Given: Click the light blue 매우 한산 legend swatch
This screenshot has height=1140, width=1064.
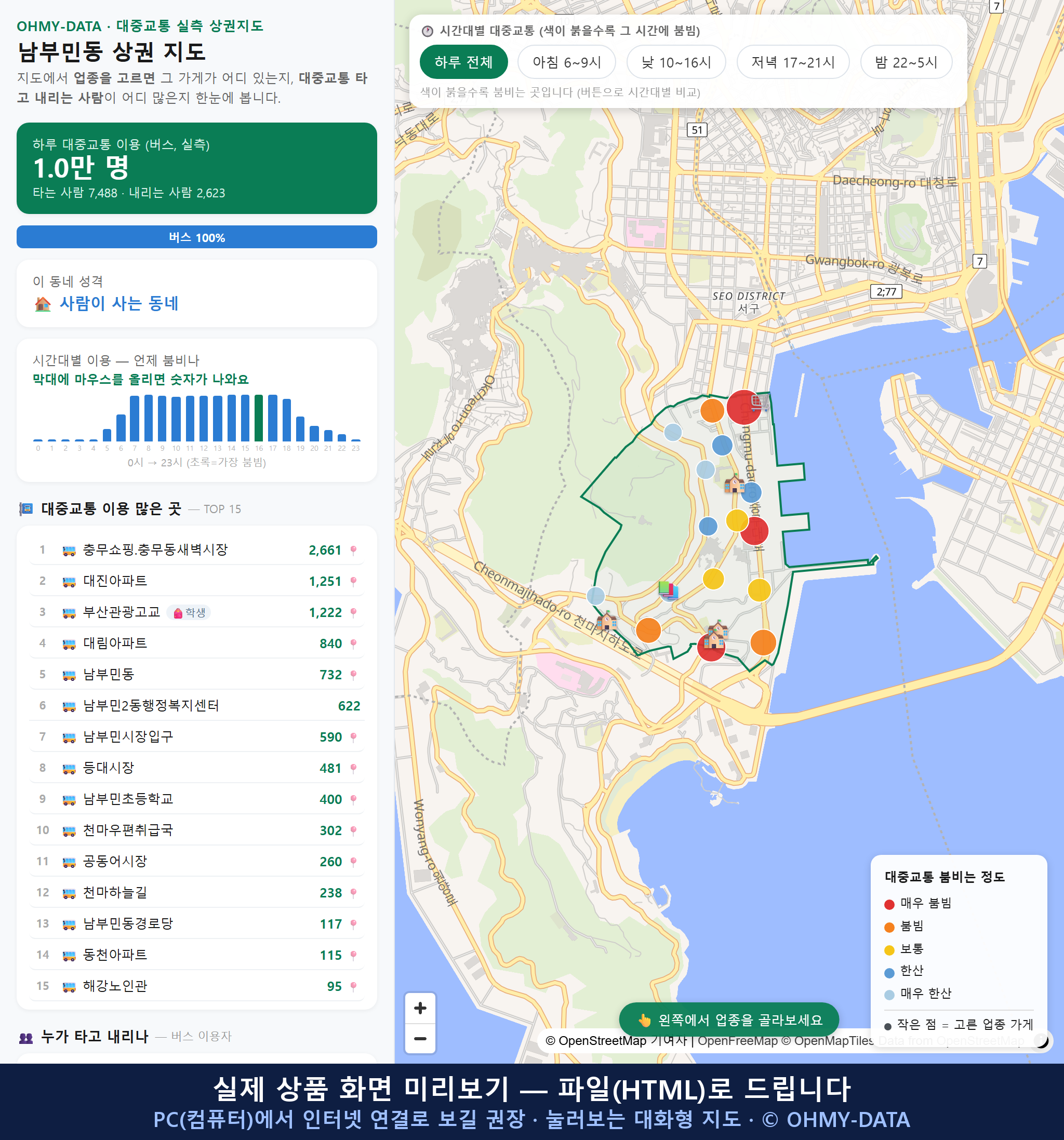Looking at the screenshot, I should click(889, 995).
